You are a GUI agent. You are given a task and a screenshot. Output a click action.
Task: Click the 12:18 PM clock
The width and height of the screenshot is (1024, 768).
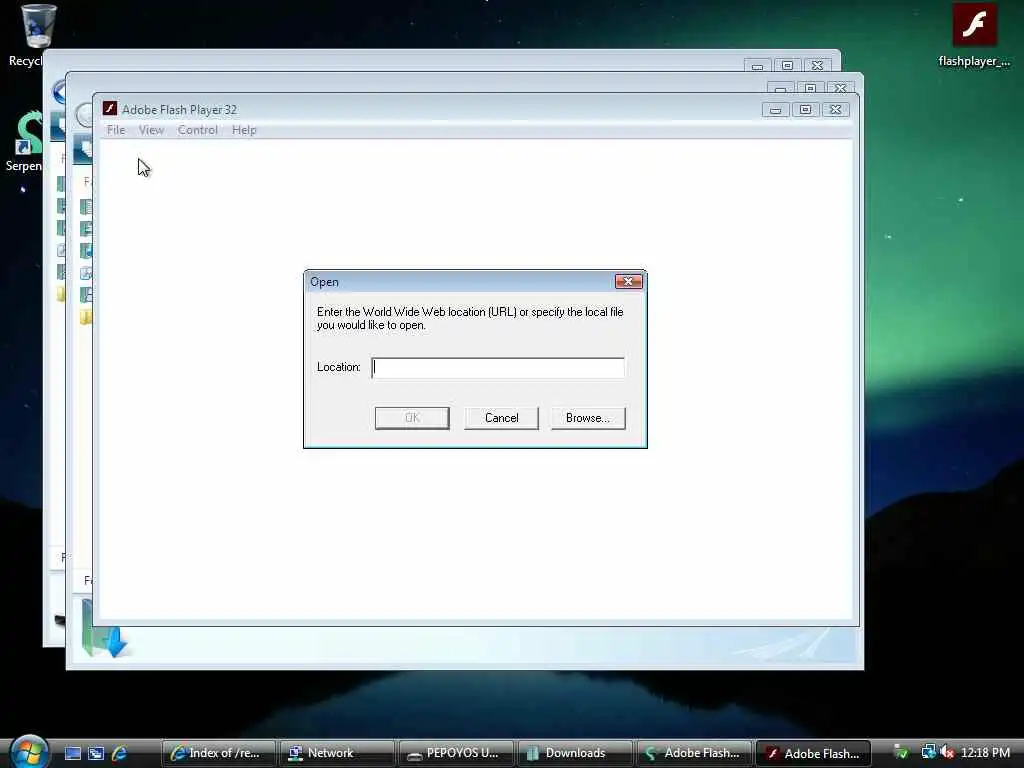(985, 753)
